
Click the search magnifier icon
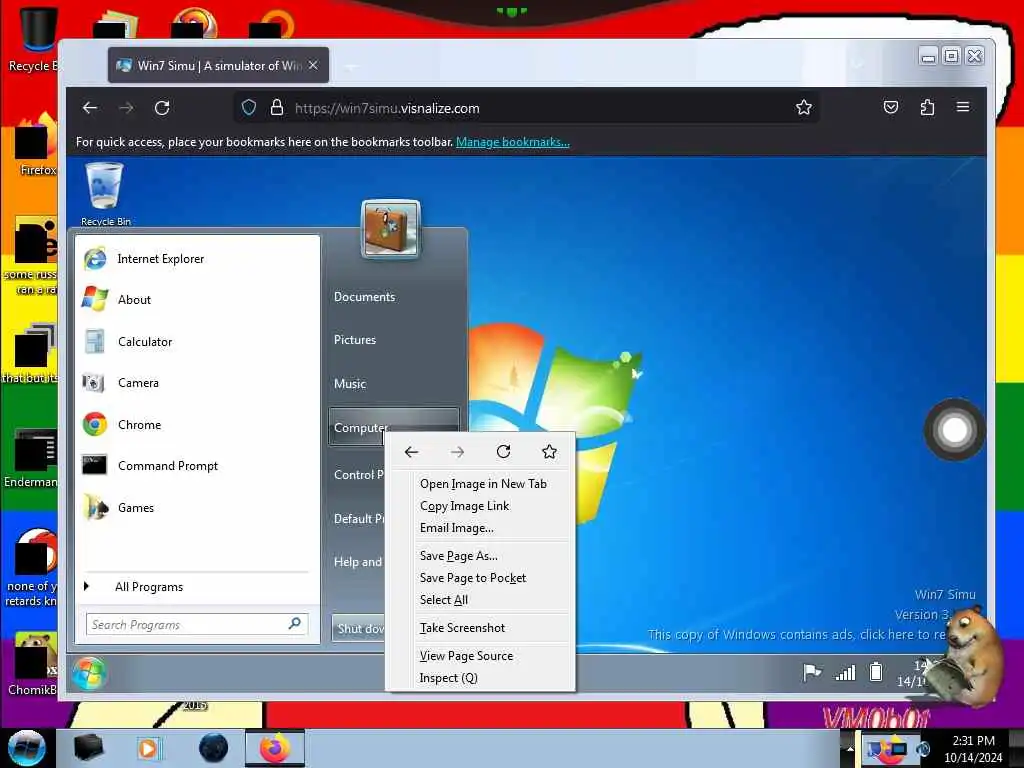(x=295, y=624)
